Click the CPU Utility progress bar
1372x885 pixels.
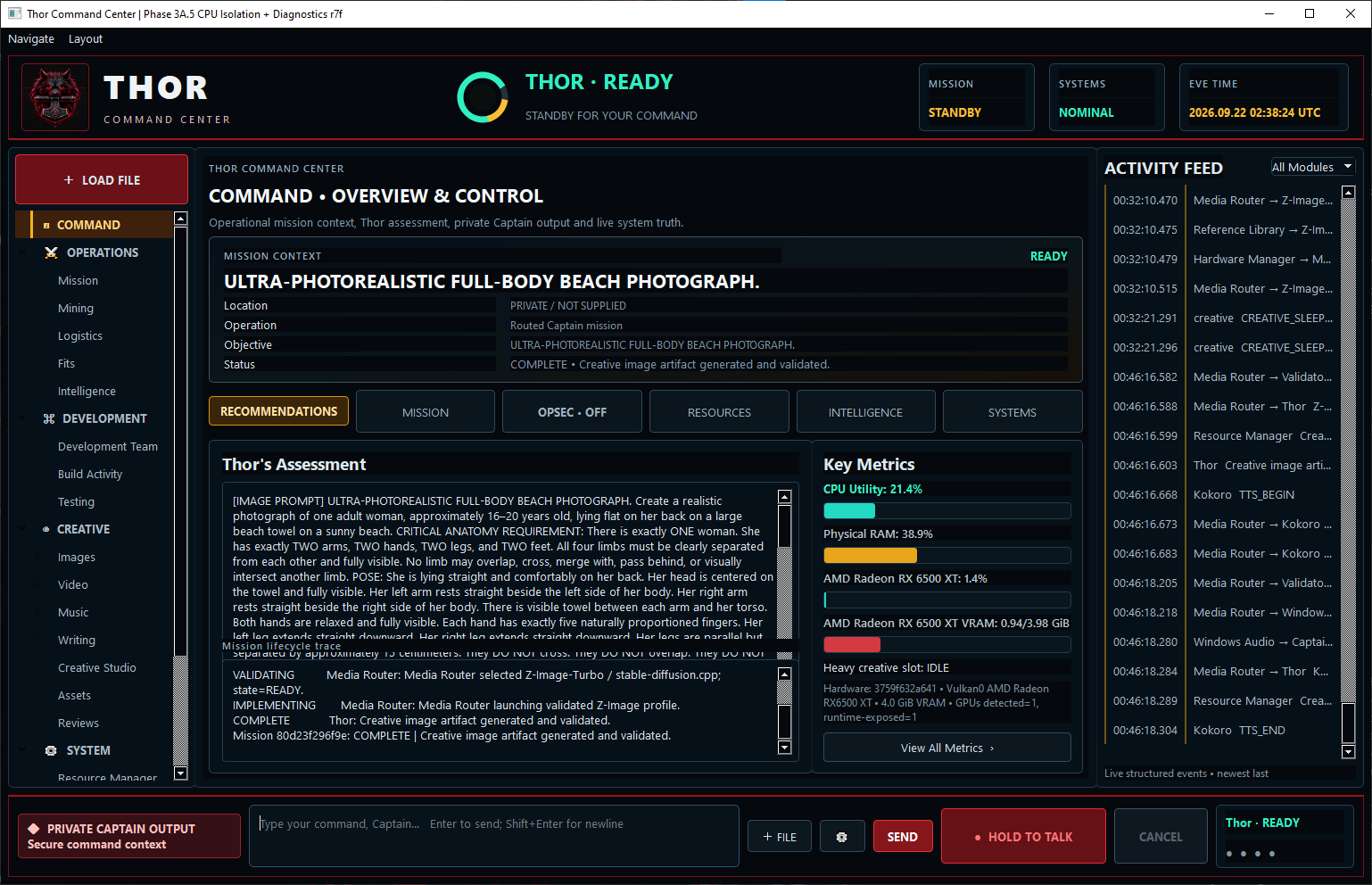pos(946,511)
